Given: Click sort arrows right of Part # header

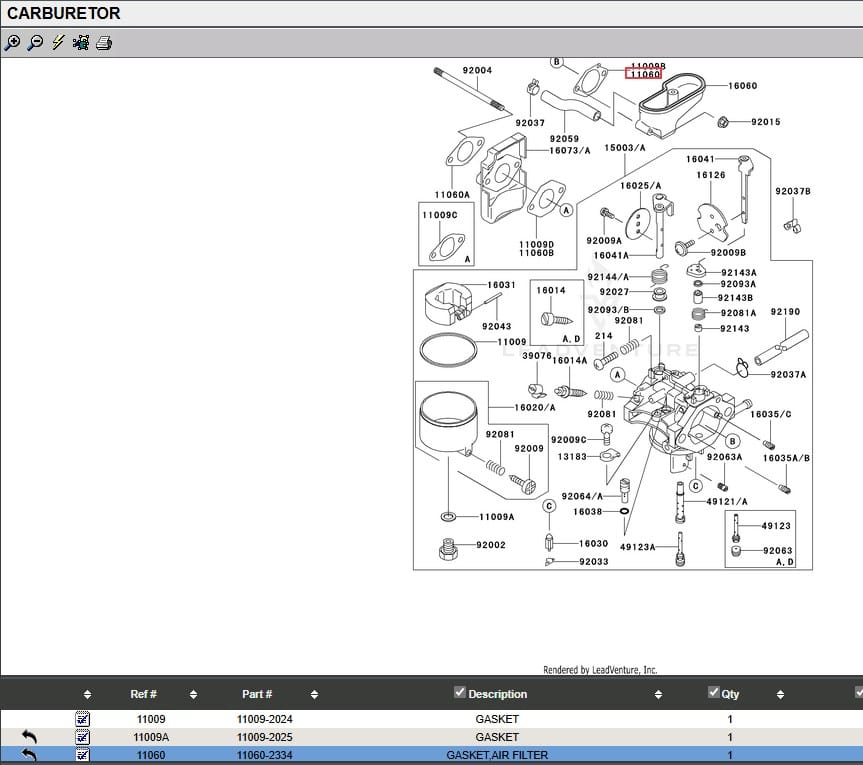Looking at the screenshot, I should click(x=314, y=695).
